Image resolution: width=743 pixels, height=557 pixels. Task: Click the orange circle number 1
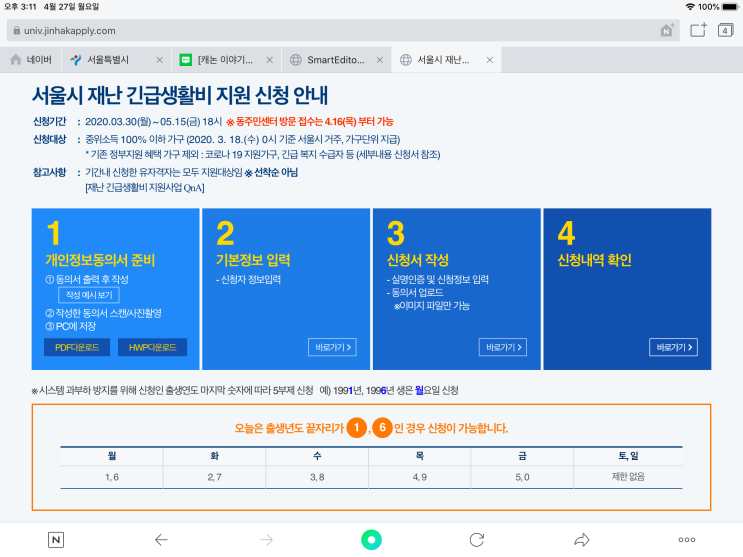pyautogui.click(x=356, y=428)
